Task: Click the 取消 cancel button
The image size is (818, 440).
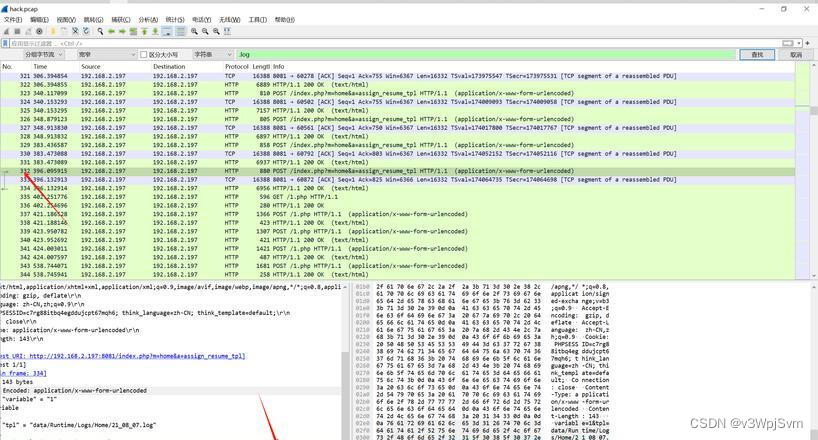Action: [796, 54]
